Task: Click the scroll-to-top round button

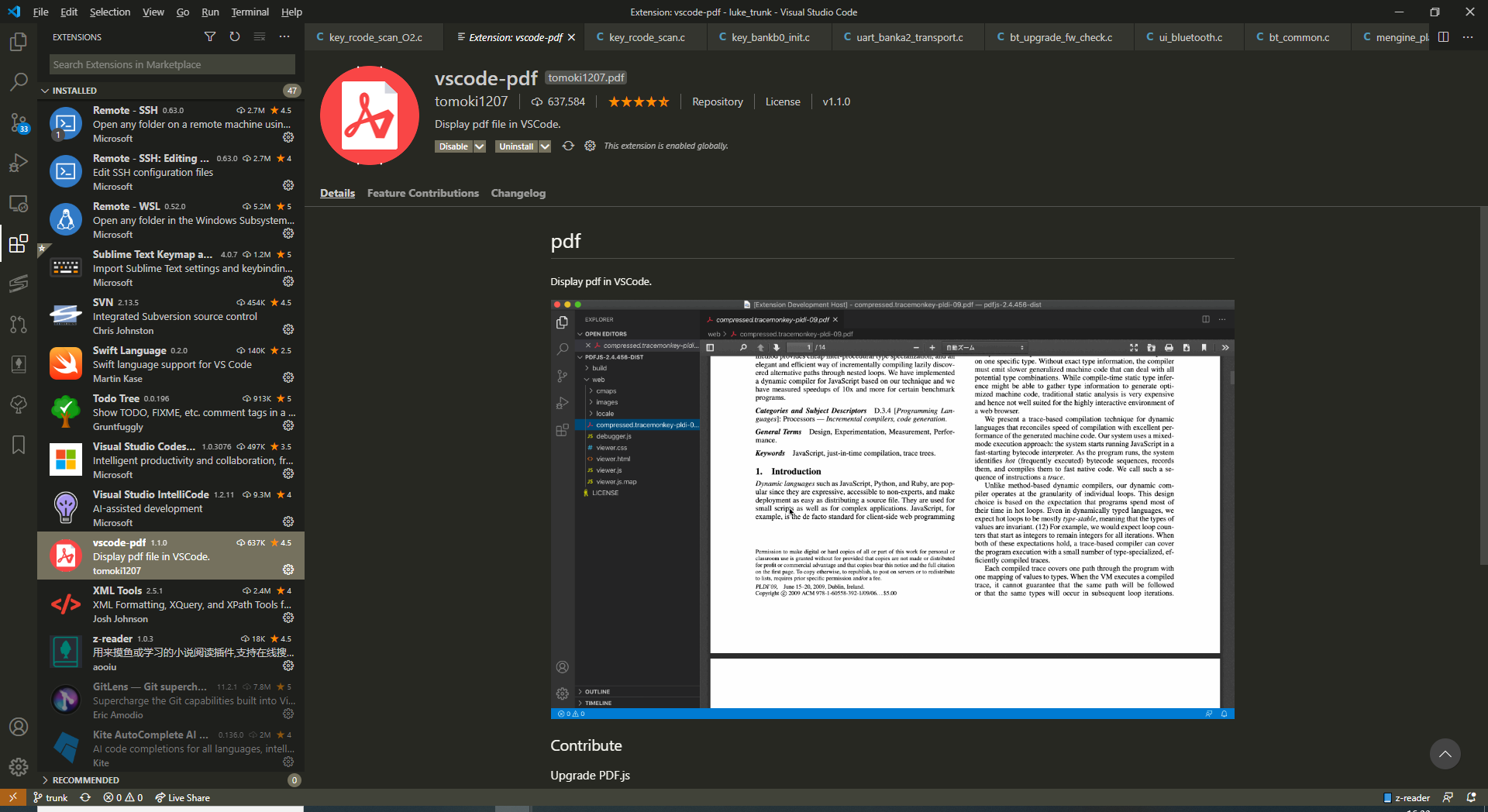Action: click(x=1445, y=754)
